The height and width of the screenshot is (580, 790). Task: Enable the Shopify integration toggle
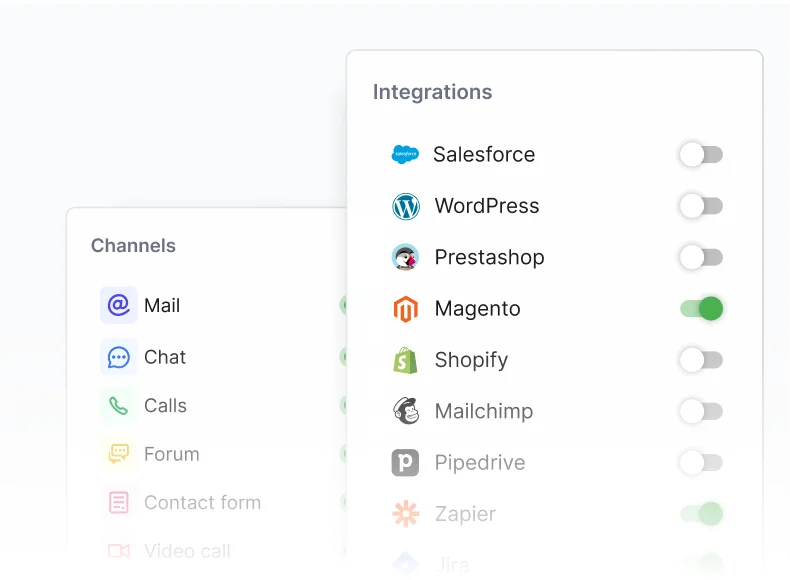[700, 360]
